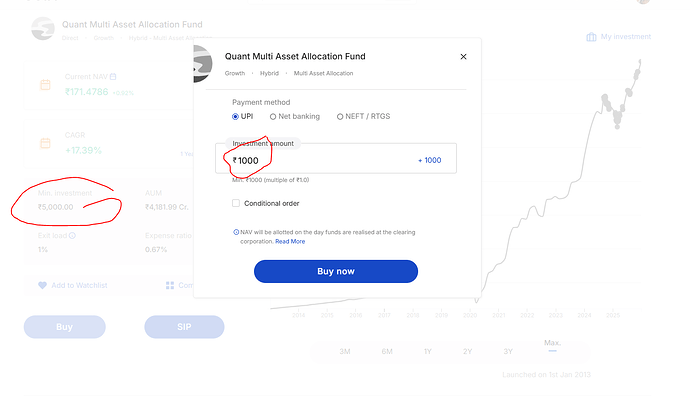
Task: Enable the Conditional order checkbox
Action: (236, 203)
